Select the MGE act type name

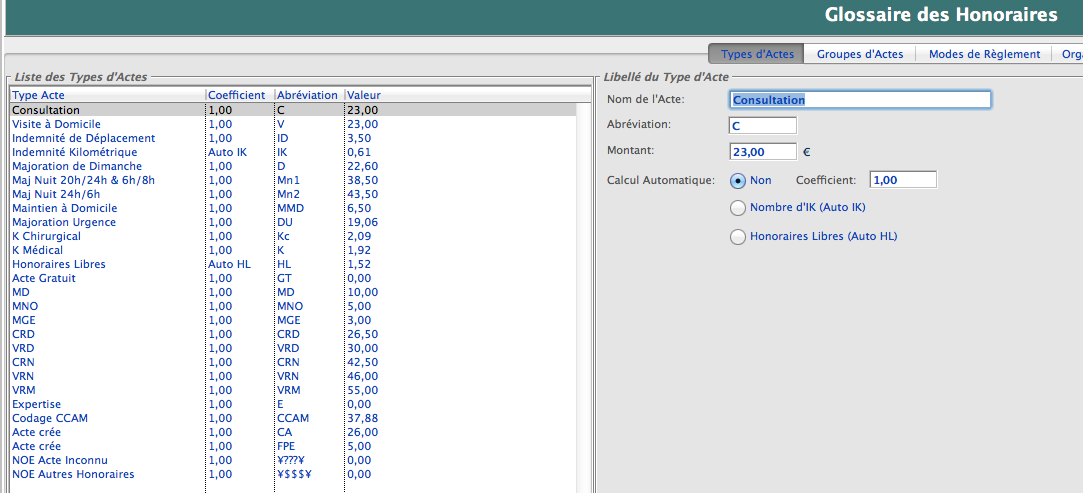pos(23,320)
